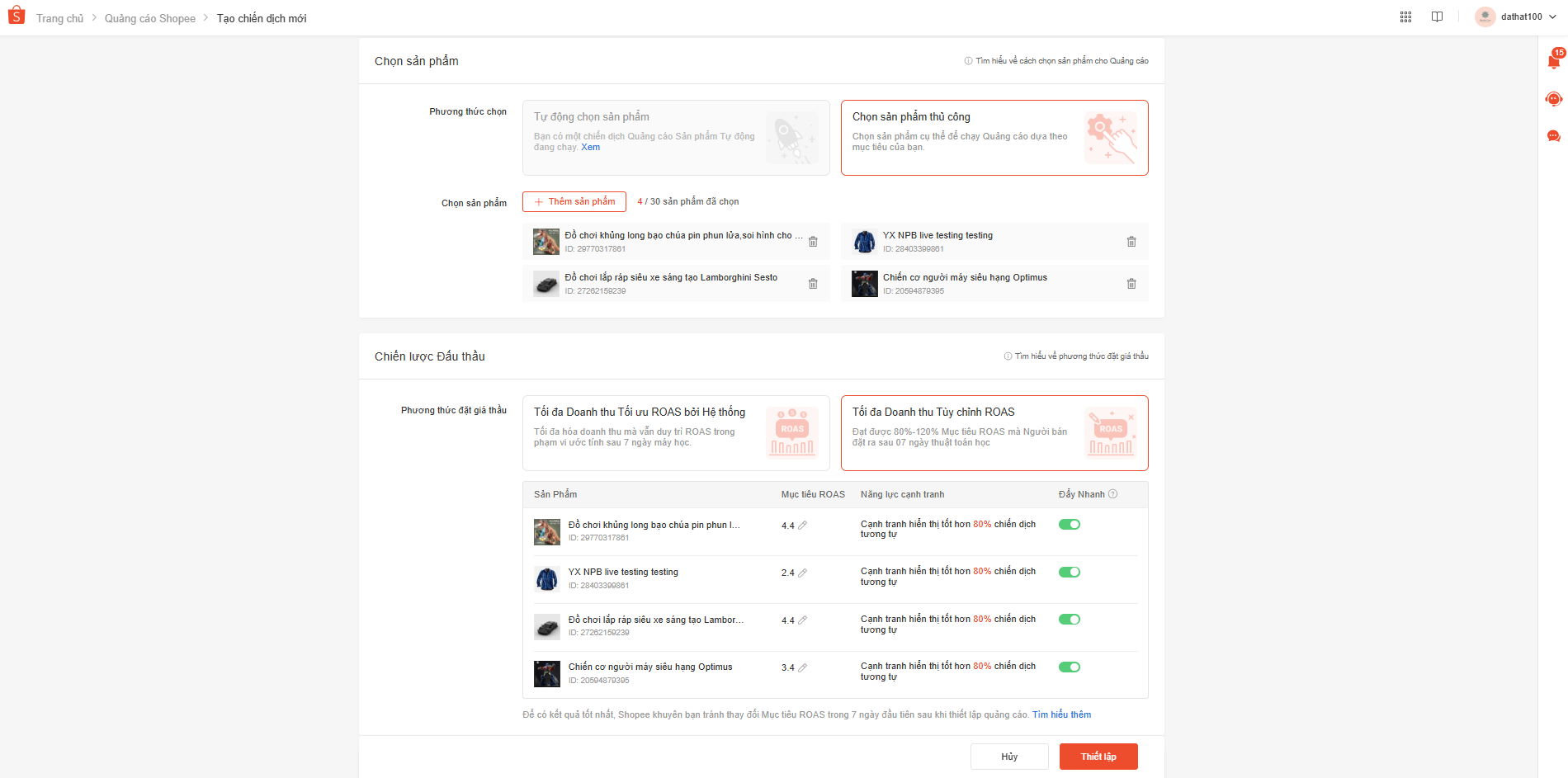Click the Thiết lập button
The width and height of the screenshot is (1568, 778).
click(1098, 757)
